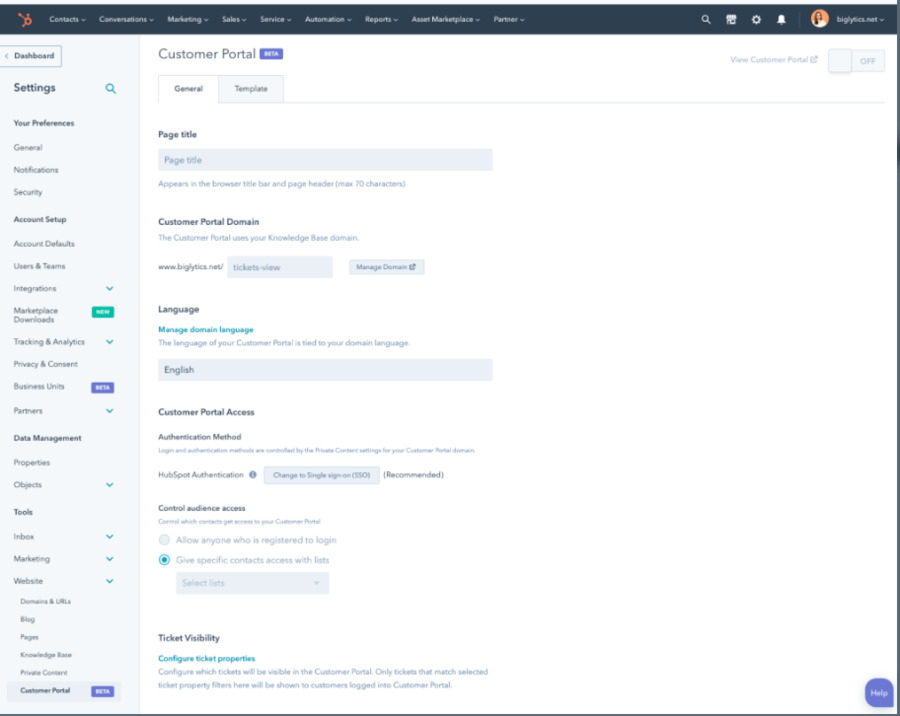Open Marketplace Downloads settings
This screenshot has width=900, height=716.
[x=36, y=315]
